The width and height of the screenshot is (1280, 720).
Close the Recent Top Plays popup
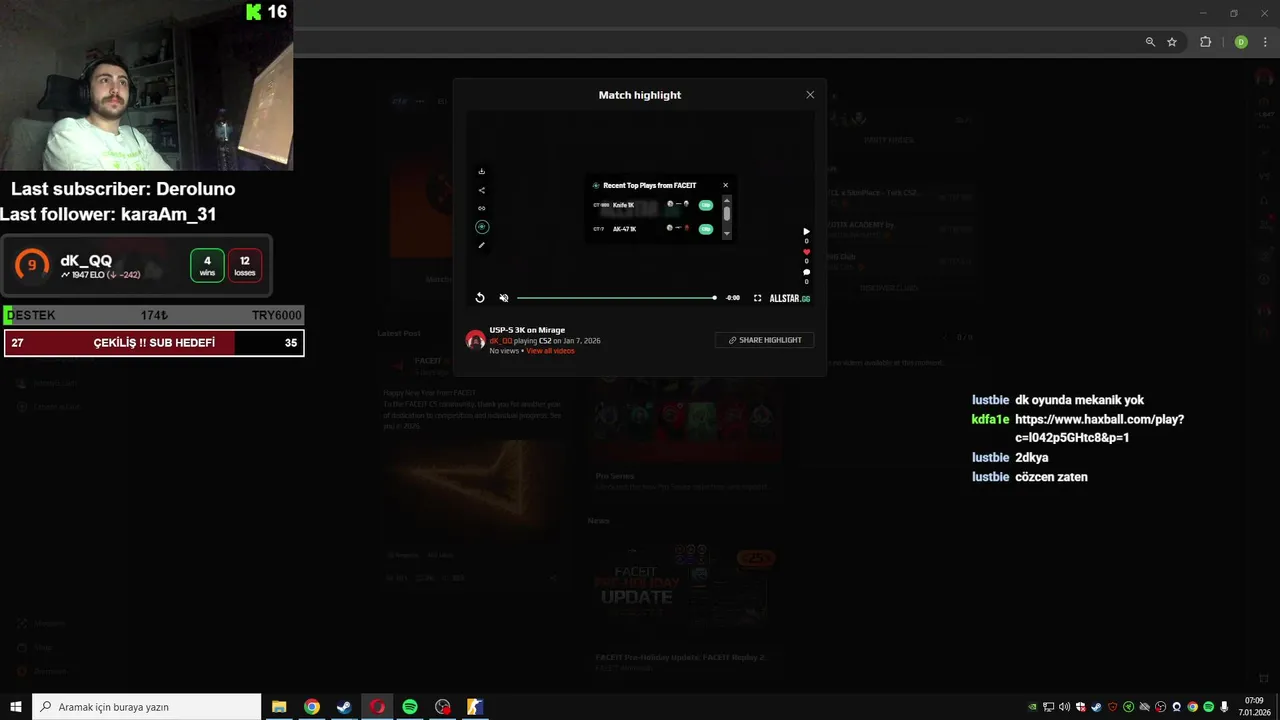[726, 185]
